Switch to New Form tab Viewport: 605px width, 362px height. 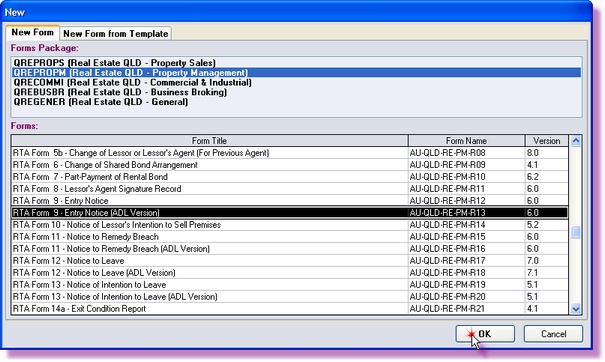coord(32,32)
